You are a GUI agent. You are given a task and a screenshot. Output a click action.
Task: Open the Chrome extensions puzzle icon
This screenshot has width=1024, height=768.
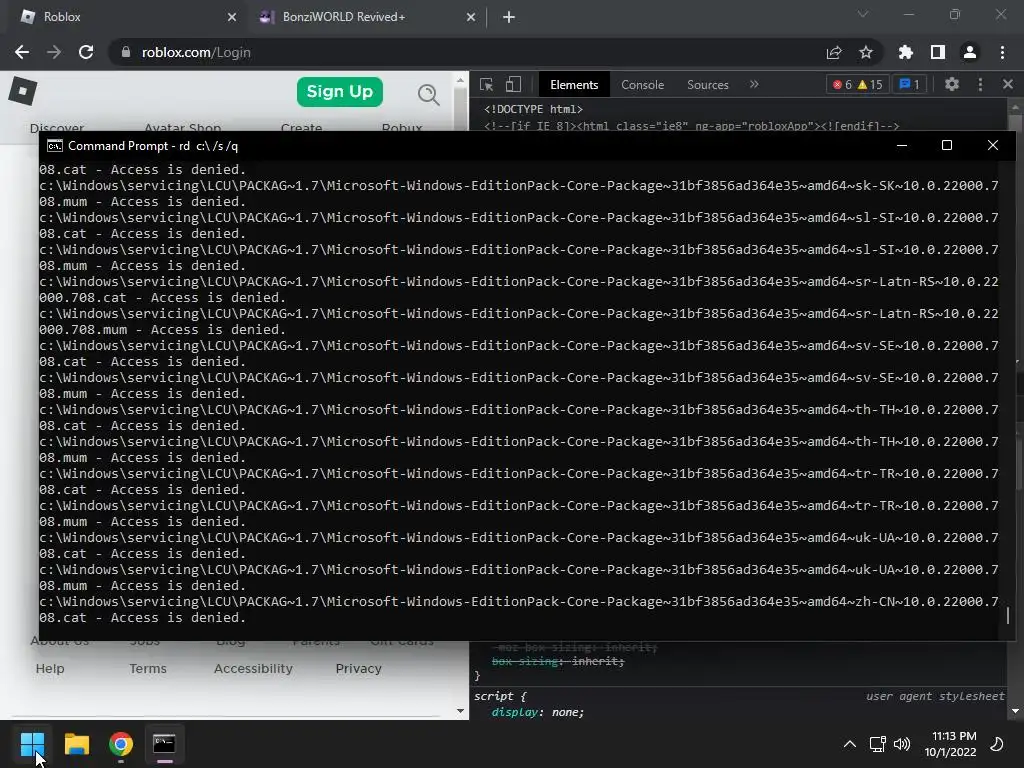906,52
